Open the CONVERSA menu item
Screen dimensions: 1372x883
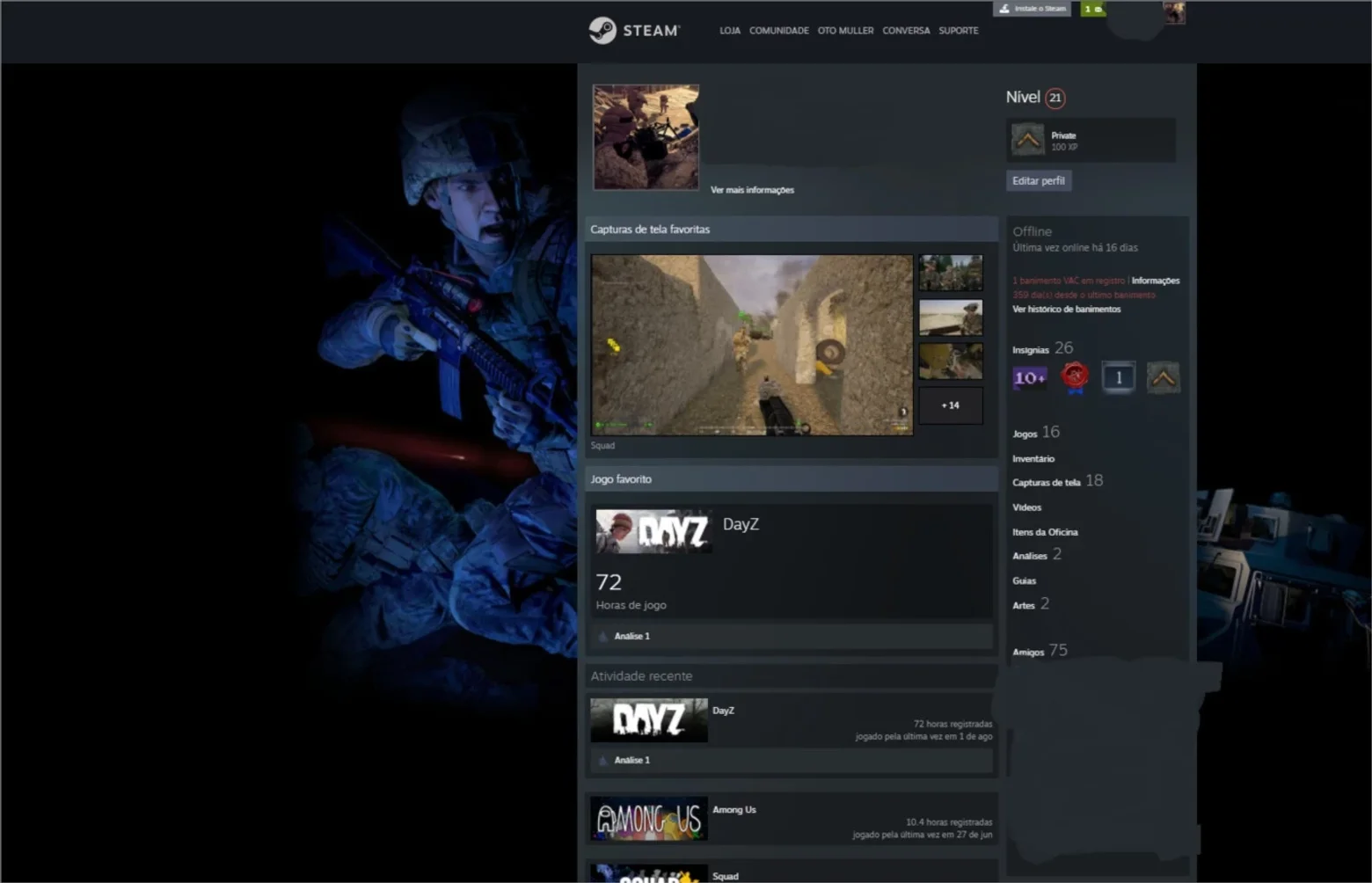coord(906,31)
